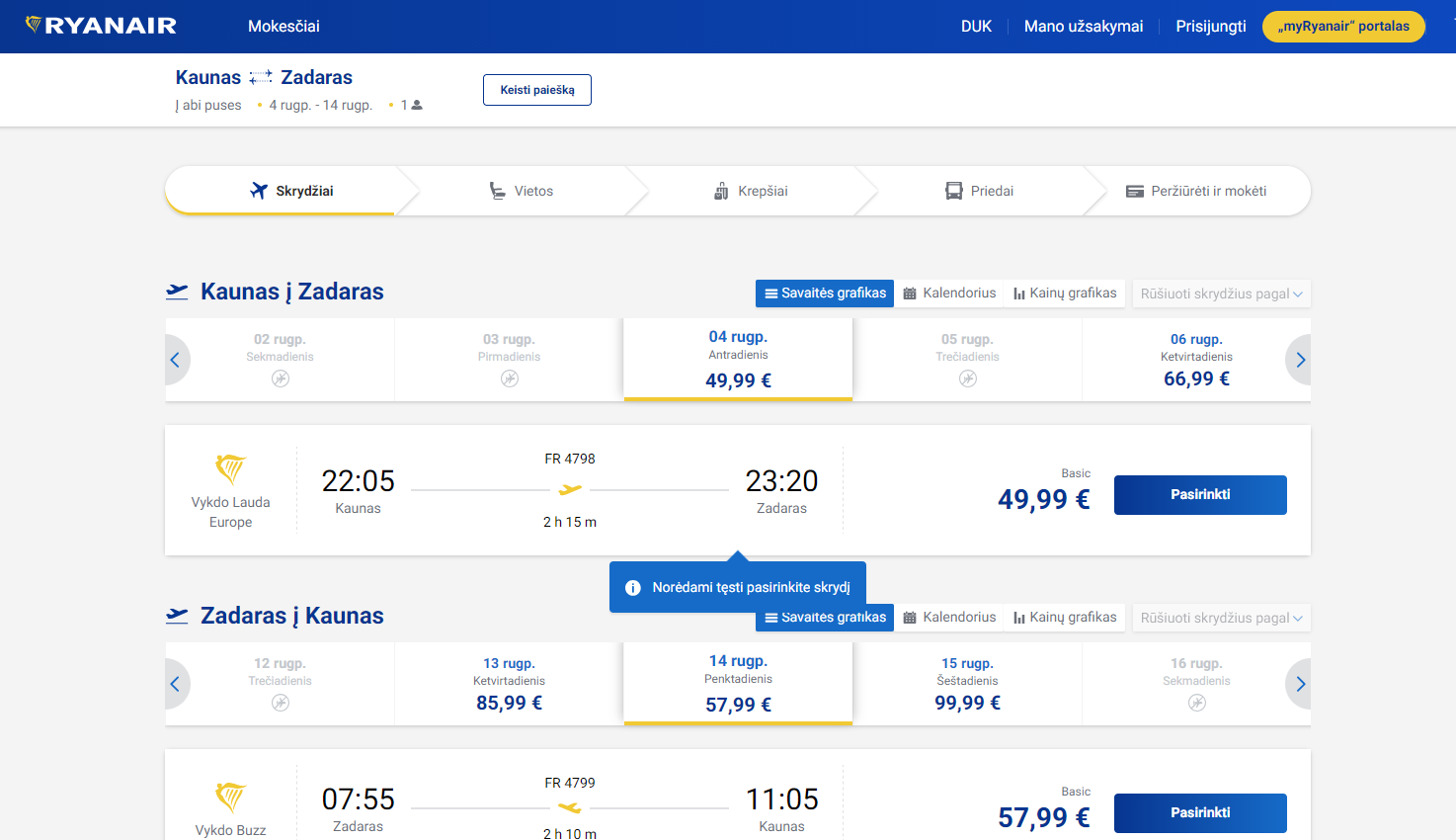Show next dates for Kaunas to Zadaras
This screenshot has height=840, width=1456.
(1299, 360)
